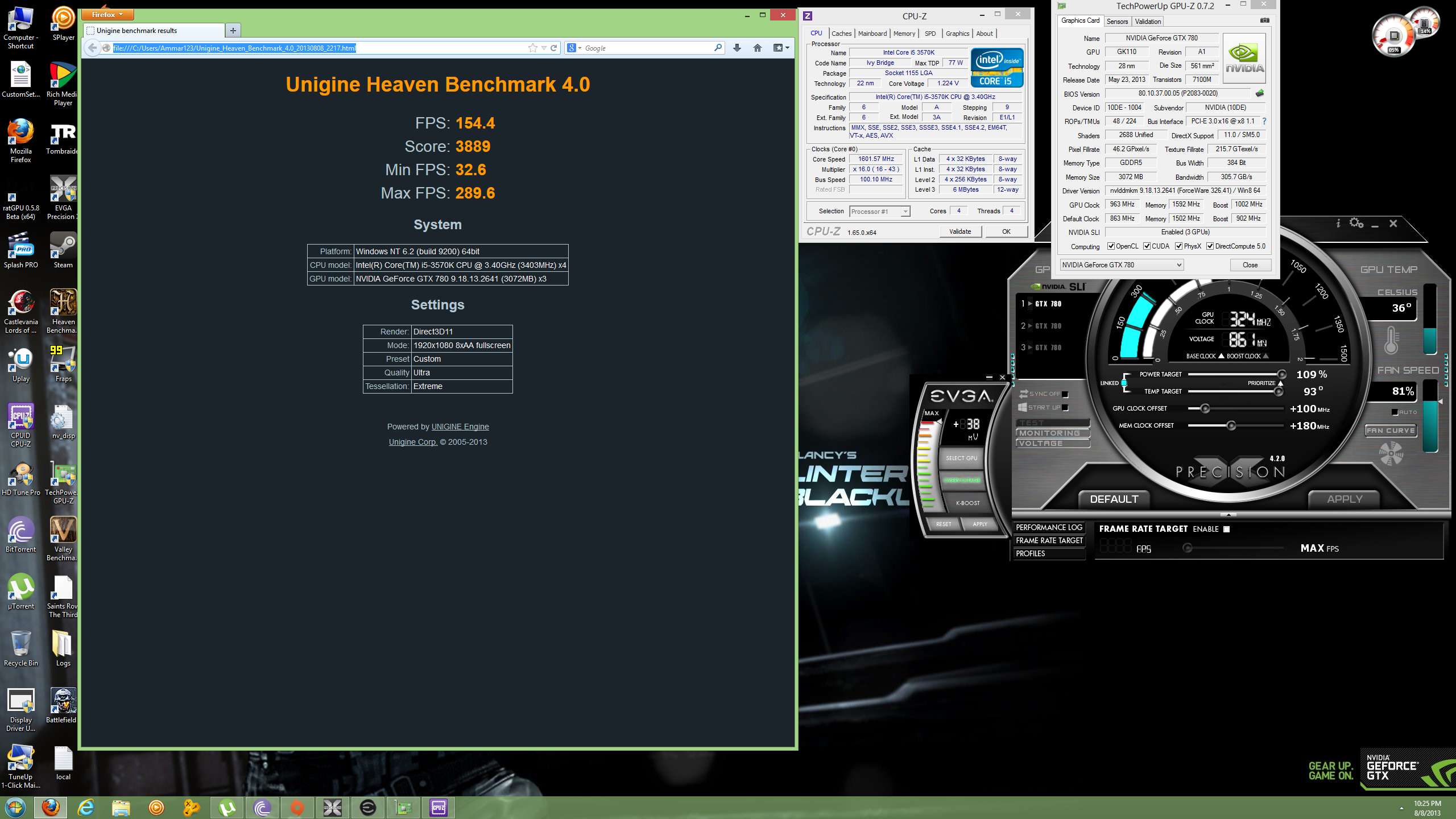Toggle the PhysX checkbox in GPU-Z

(1178, 246)
